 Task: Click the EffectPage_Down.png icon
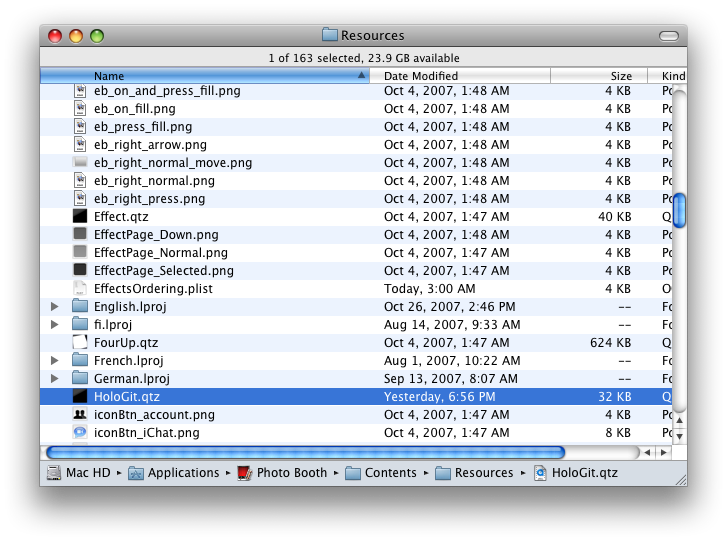pyautogui.click(x=80, y=234)
